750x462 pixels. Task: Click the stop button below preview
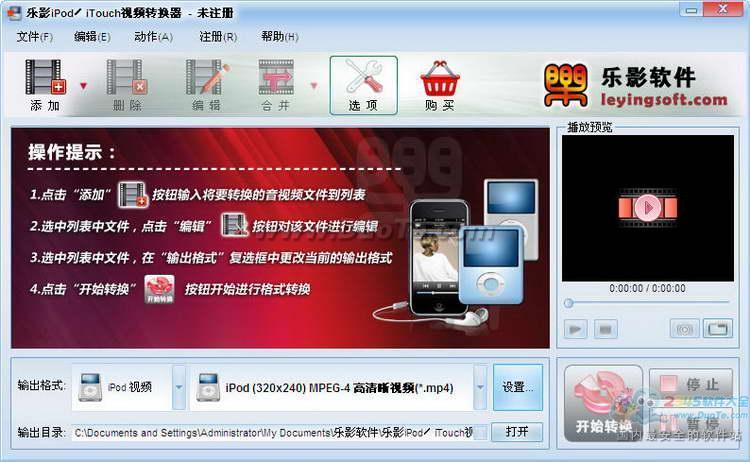(606, 329)
